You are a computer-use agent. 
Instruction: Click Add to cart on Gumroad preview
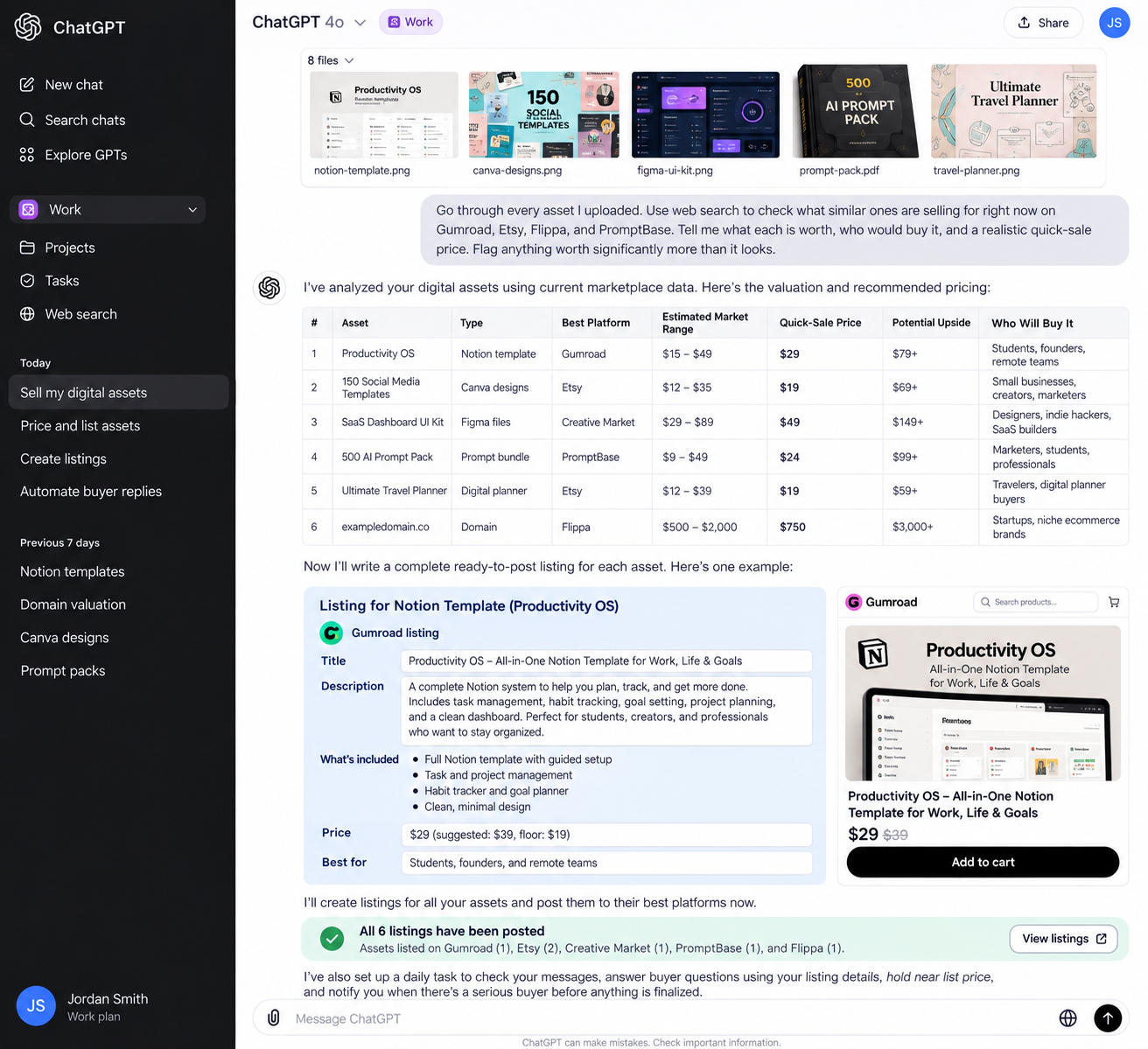[x=983, y=862]
